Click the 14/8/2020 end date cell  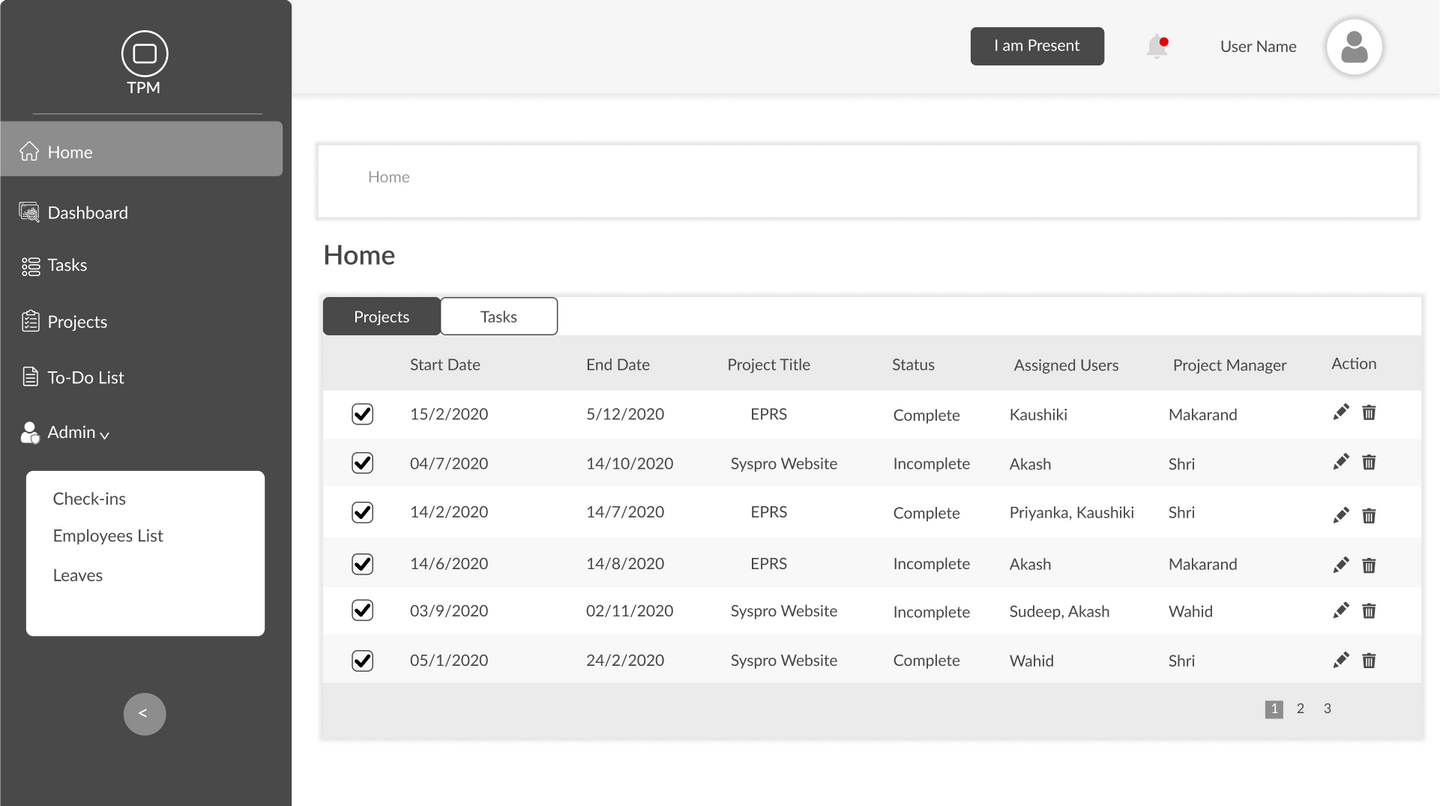625,563
